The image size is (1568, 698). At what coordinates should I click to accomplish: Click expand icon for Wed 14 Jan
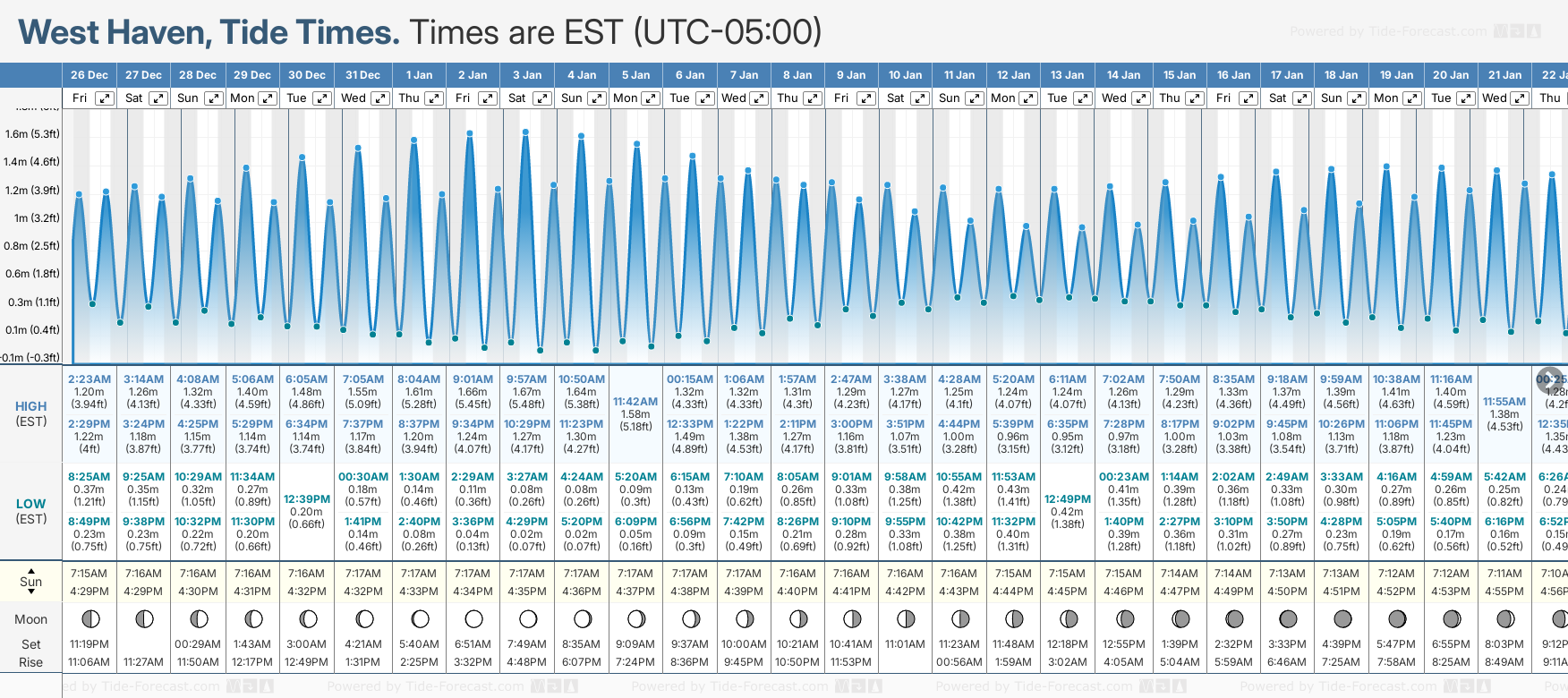coord(1141,98)
